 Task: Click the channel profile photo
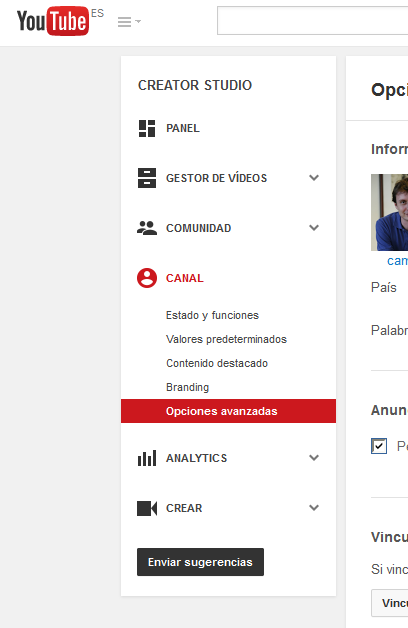[389, 212]
